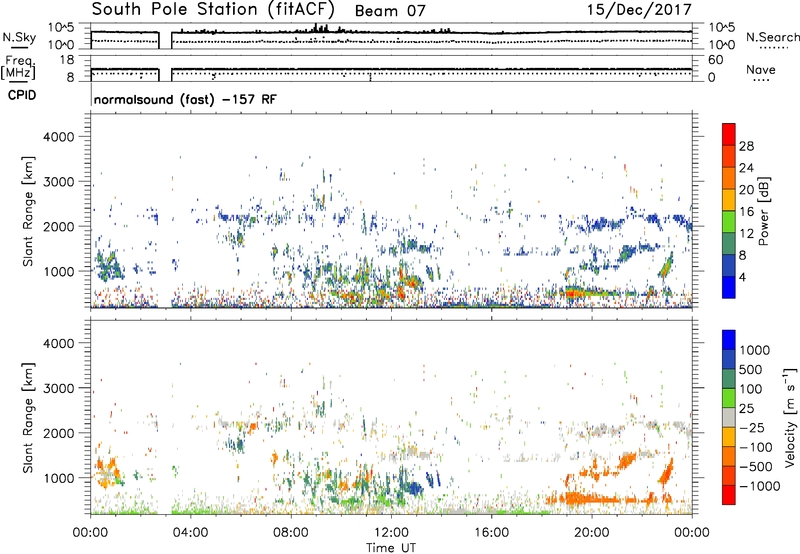Click the '28' Power colorbar tick label

(x=746, y=146)
